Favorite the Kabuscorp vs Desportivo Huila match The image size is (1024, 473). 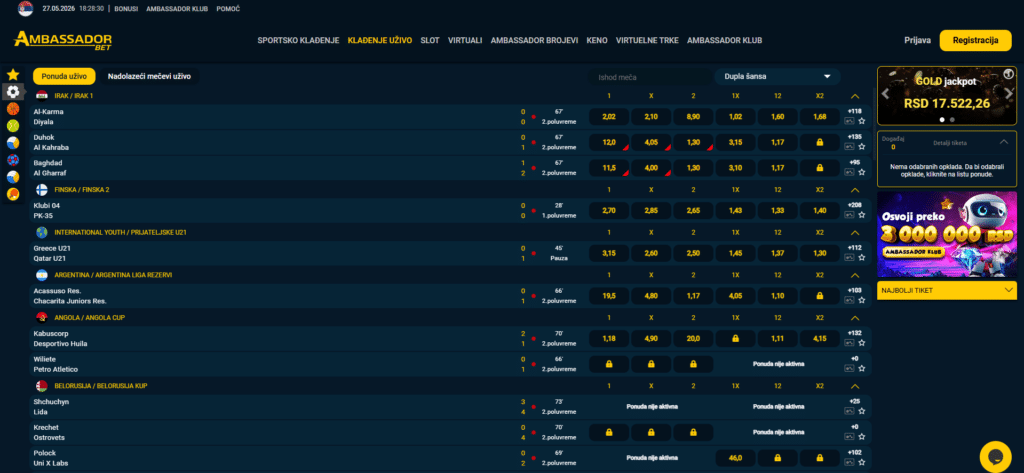[x=861, y=343]
